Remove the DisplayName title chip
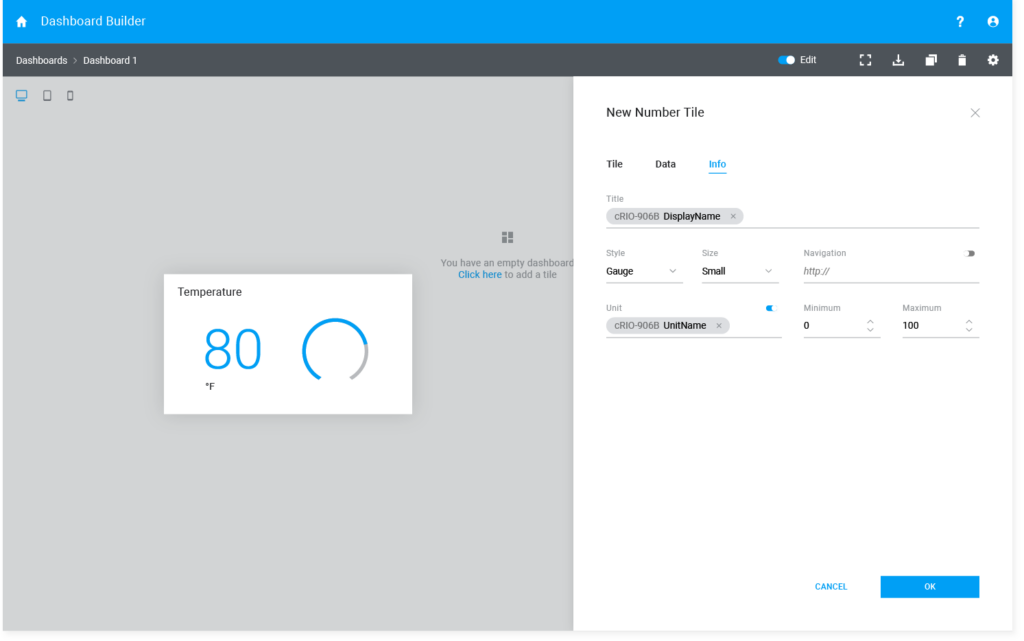Screen dimensions: 1024x641 point(733,216)
